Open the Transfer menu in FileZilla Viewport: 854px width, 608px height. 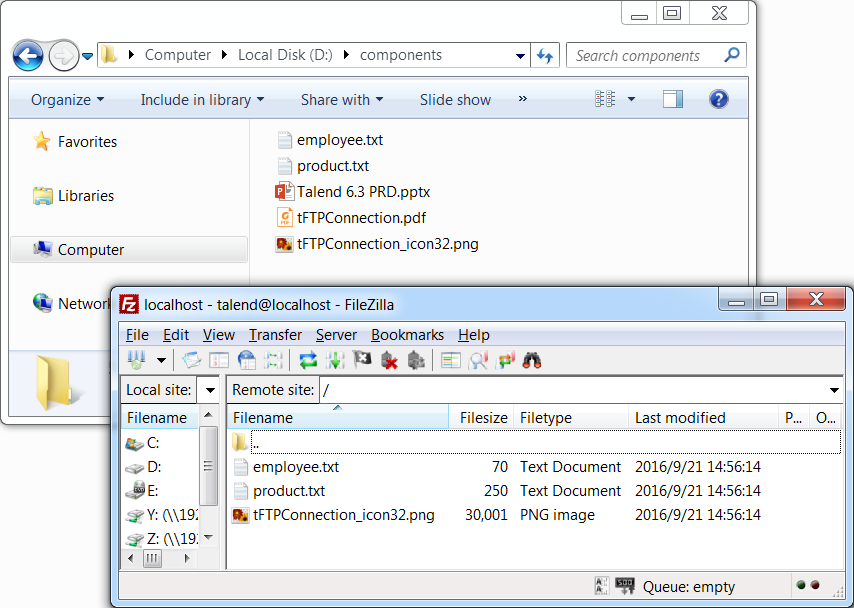point(275,335)
